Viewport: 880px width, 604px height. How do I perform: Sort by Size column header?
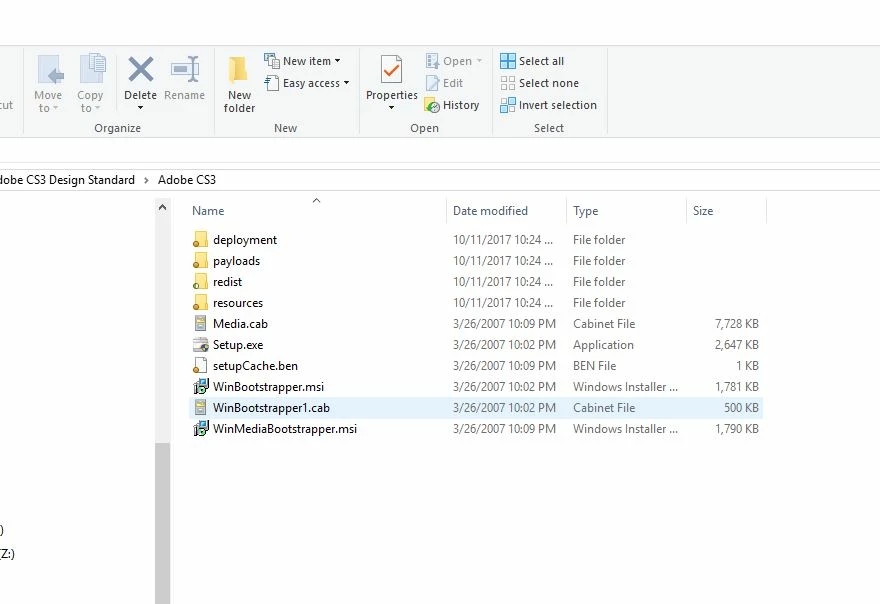click(703, 211)
